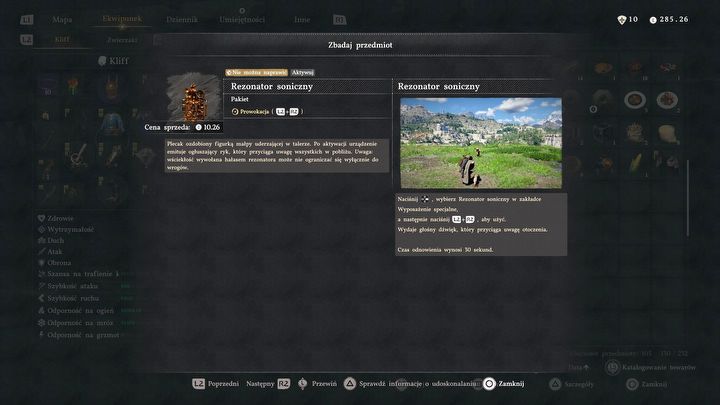
Task: Click the L2 Poprzedni button icon
Action: point(198,383)
